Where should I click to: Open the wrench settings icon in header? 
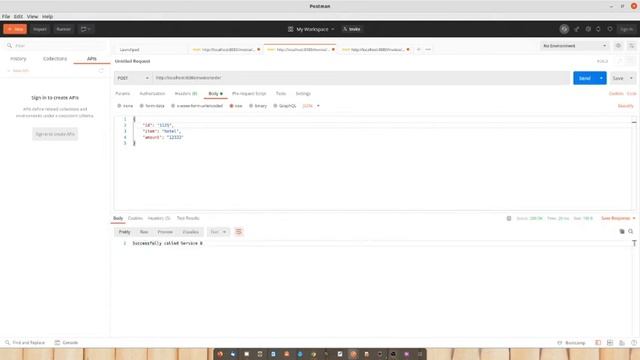[588, 29]
